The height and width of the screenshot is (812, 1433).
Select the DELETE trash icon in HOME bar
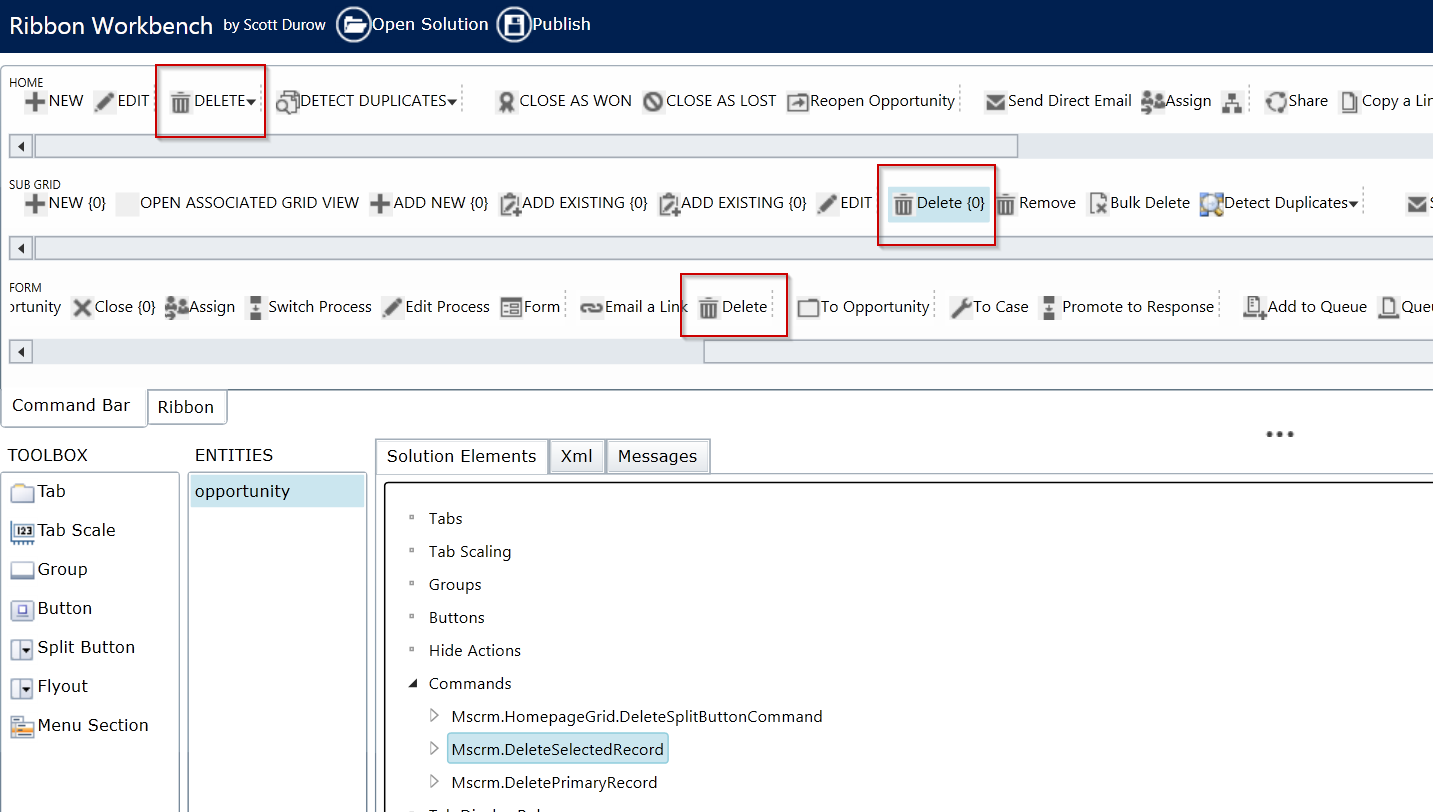pyautogui.click(x=181, y=101)
